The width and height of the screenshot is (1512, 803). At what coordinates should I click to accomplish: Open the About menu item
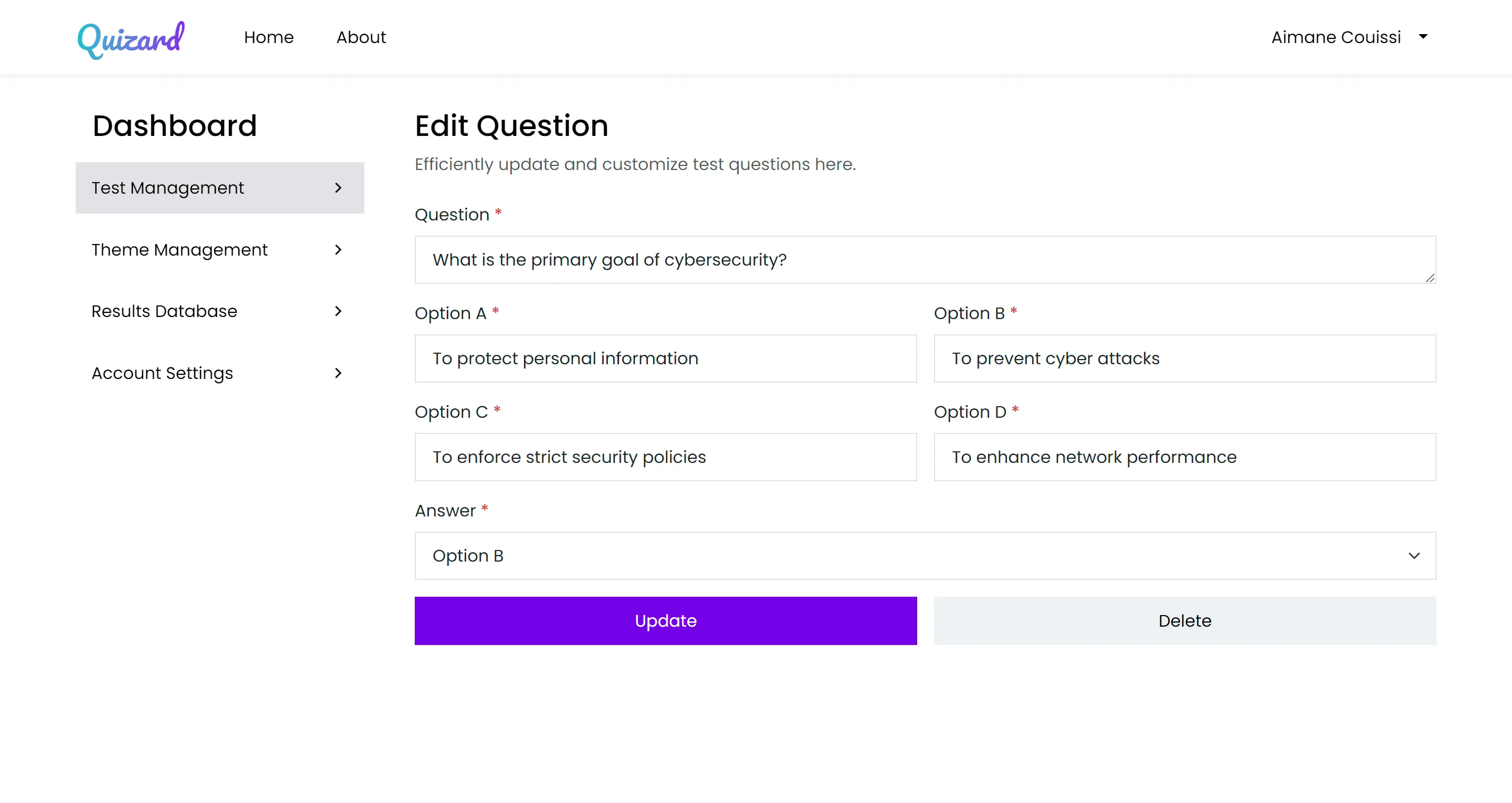(361, 38)
